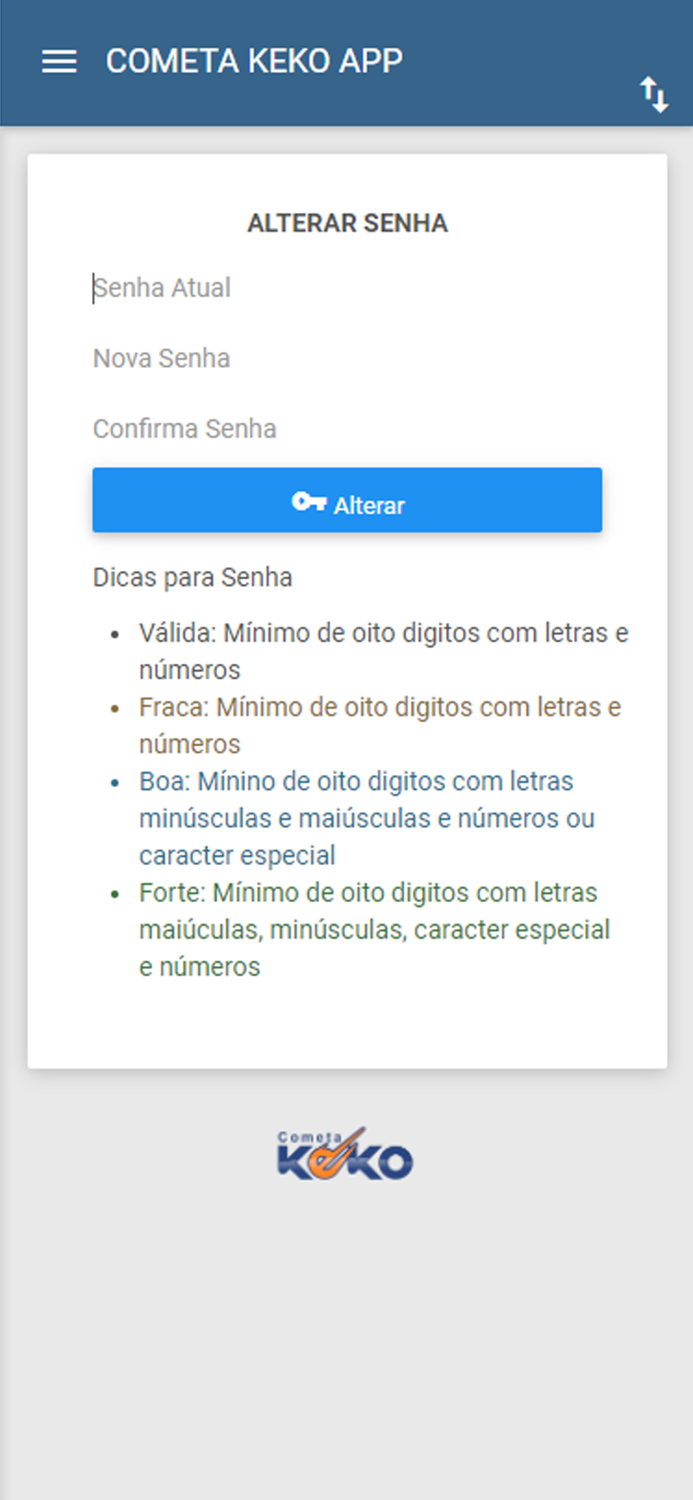Tap the 'Dicas para Senha' label
The height and width of the screenshot is (1500, 693).
(192, 577)
